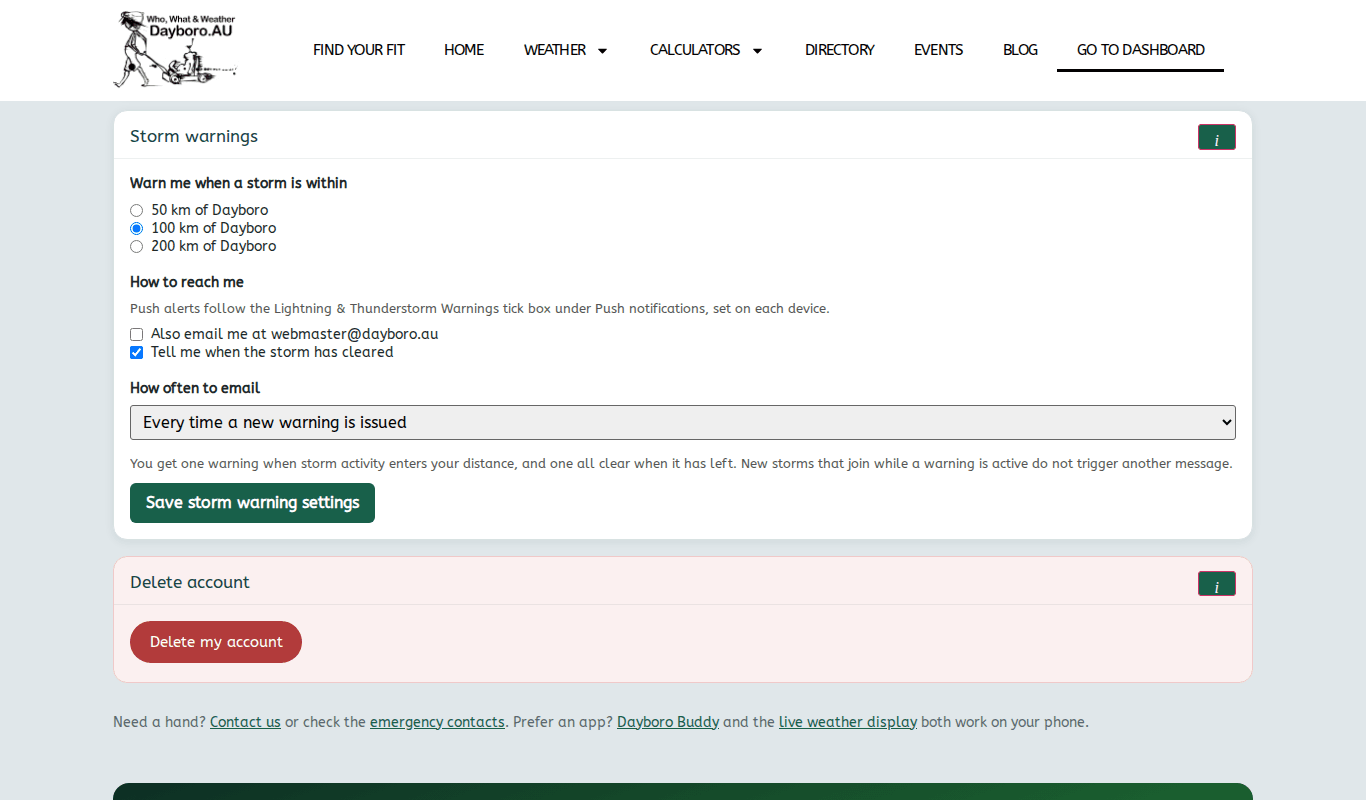Untick 'Tell me when the storm has cleared'
The image size is (1366, 800).
coord(137,353)
